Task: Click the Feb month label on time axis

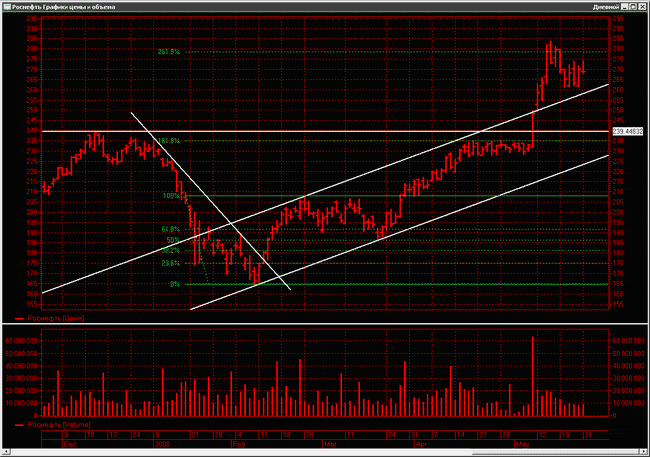Action: click(x=239, y=444)
